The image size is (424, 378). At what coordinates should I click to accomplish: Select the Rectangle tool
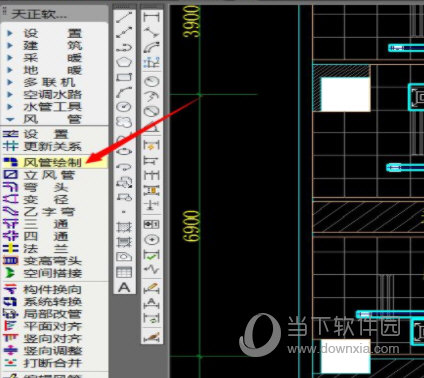pos(124,78)
